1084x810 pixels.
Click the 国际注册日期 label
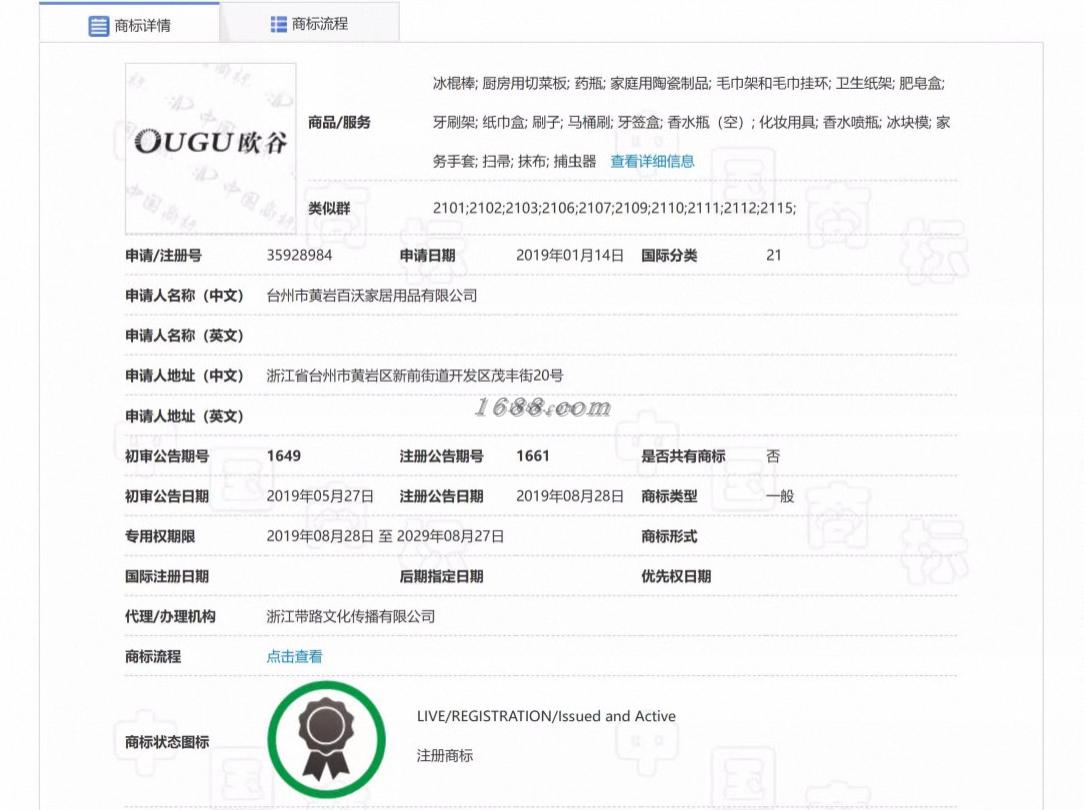pos(167,576)
